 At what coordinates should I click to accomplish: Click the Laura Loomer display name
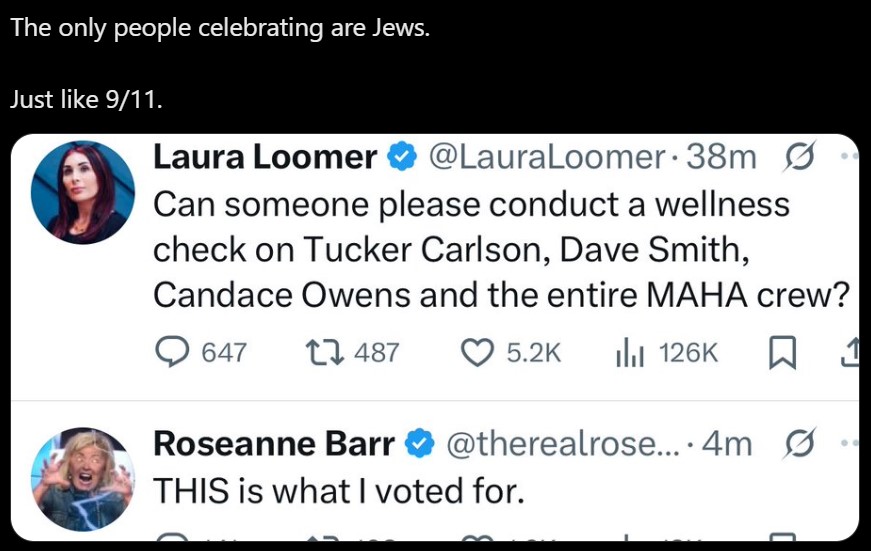pyautogui.click(x=265, y=157)
